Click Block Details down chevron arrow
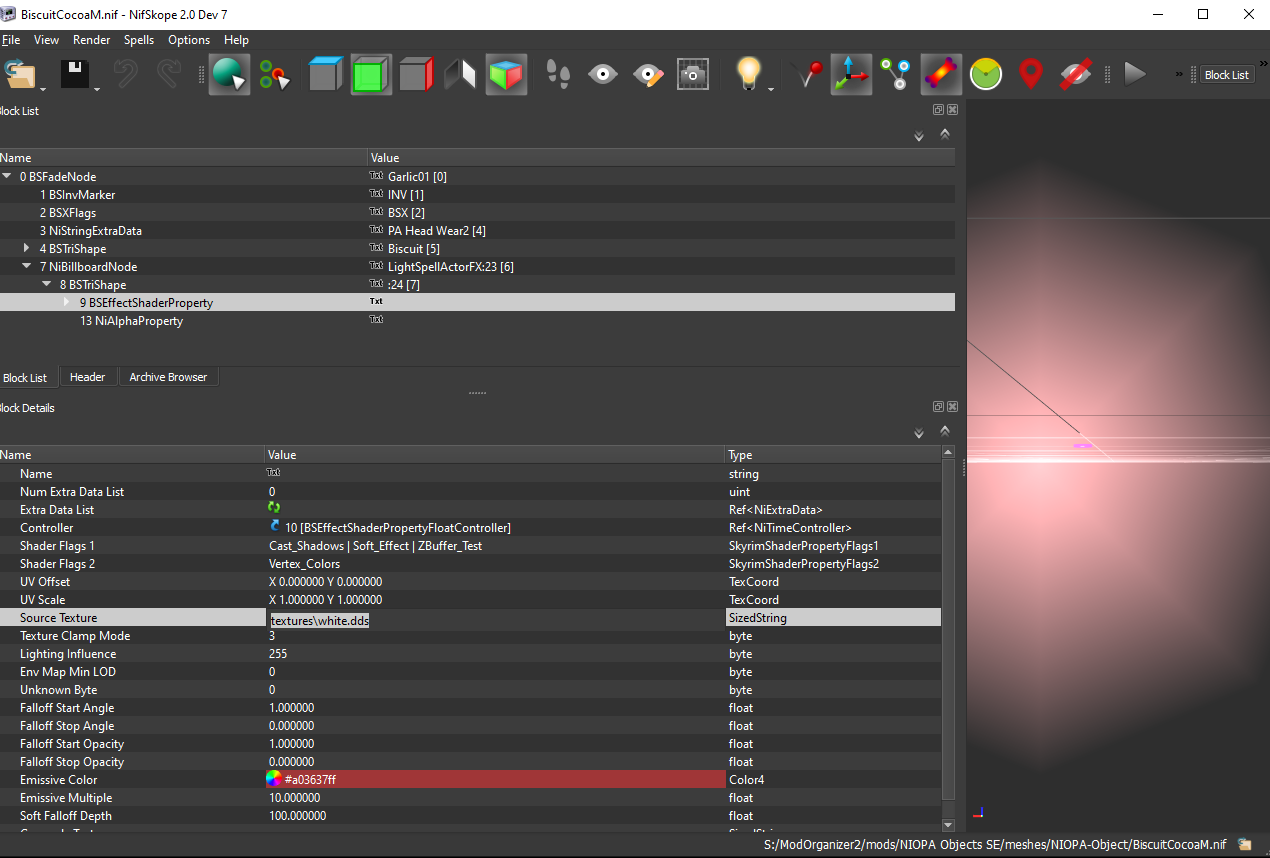Viewport: 1270px width, 858px height. click(x=919, y=434)
